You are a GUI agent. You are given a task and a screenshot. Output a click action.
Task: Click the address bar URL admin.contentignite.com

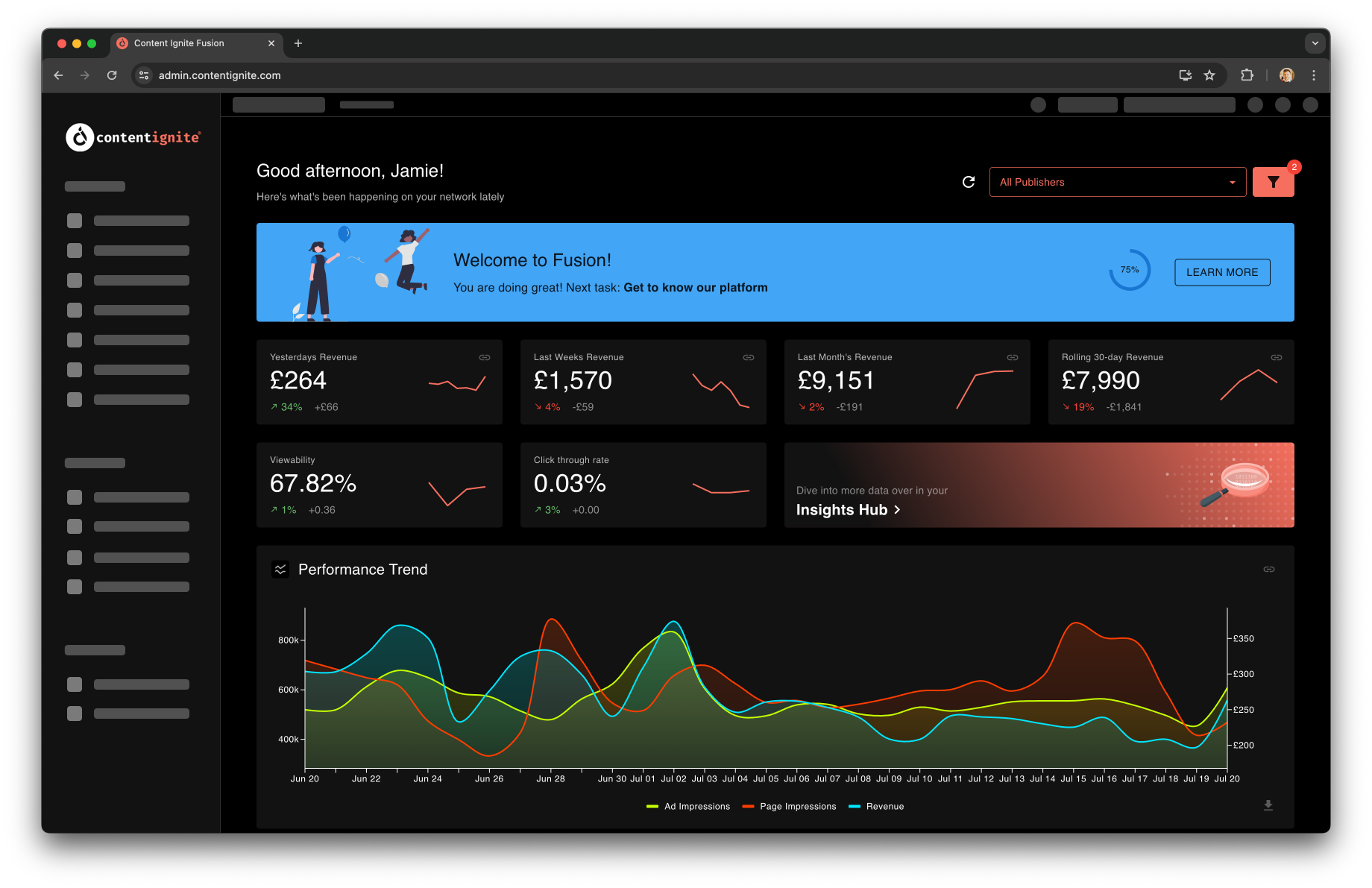(220, 75)
